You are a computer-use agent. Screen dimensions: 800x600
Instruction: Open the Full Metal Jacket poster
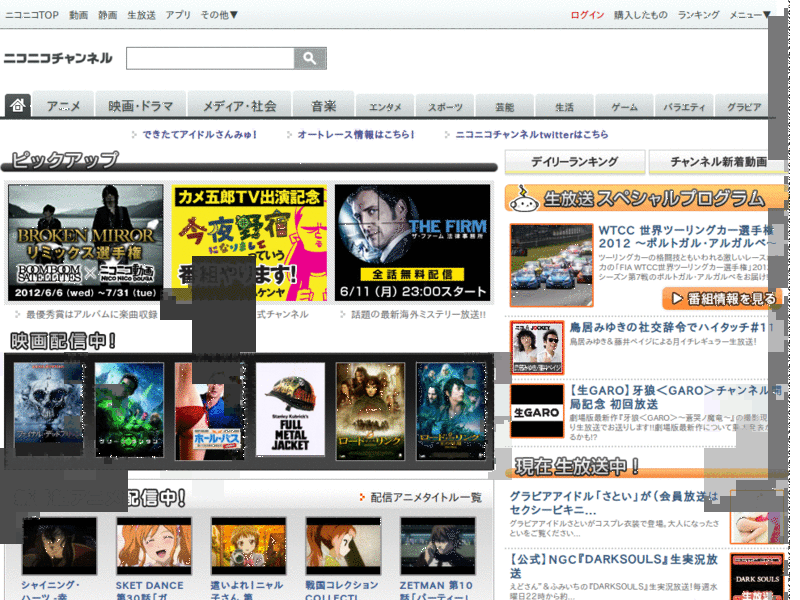[290, 409]
